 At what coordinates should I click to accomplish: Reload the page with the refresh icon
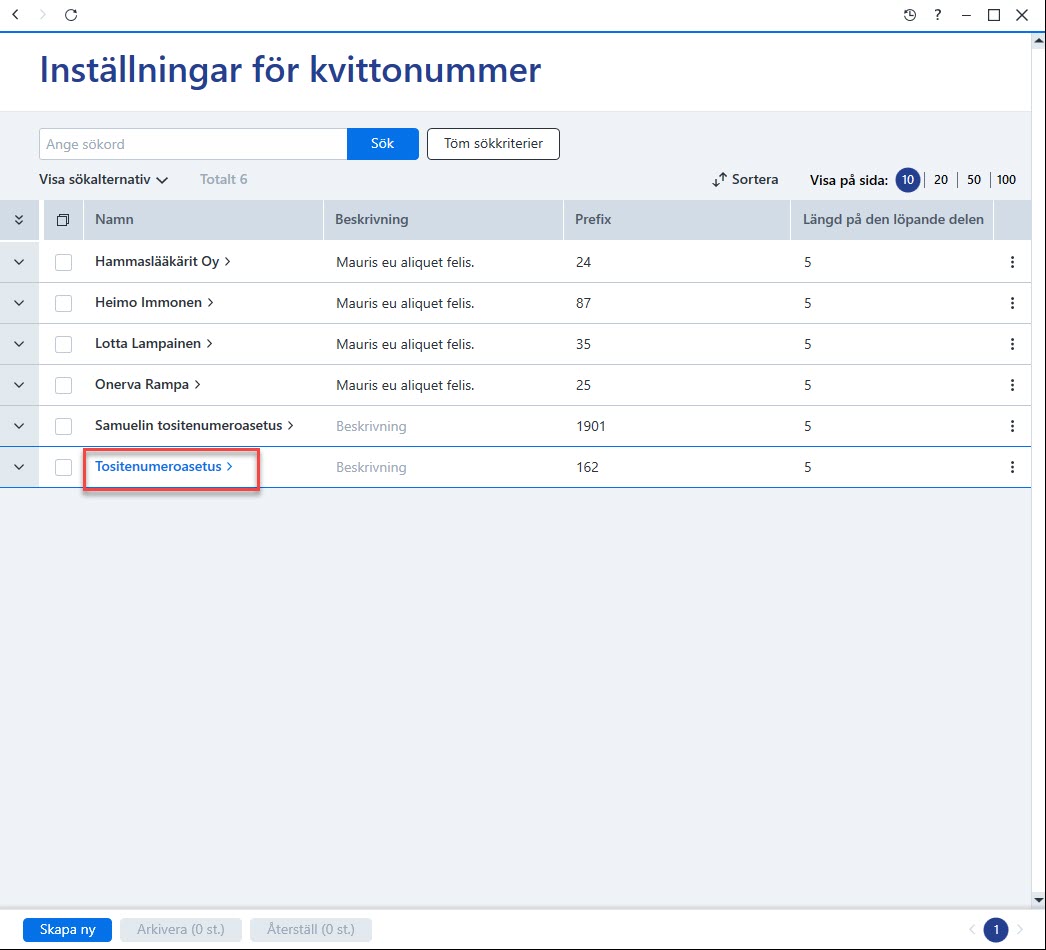pyautogui.click(x=71, y=15)
